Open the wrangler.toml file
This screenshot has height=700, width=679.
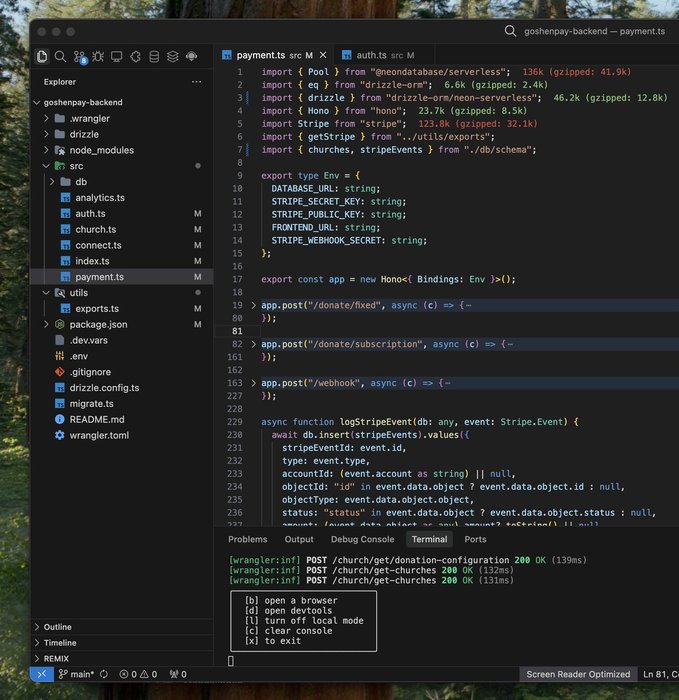(121, 435)
